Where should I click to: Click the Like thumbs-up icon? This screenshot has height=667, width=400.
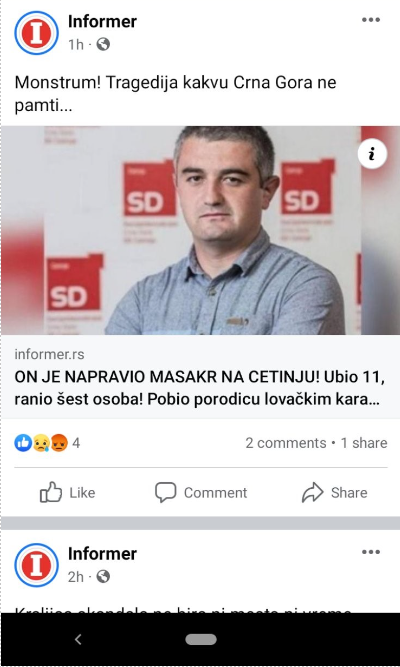pos(51,492)
